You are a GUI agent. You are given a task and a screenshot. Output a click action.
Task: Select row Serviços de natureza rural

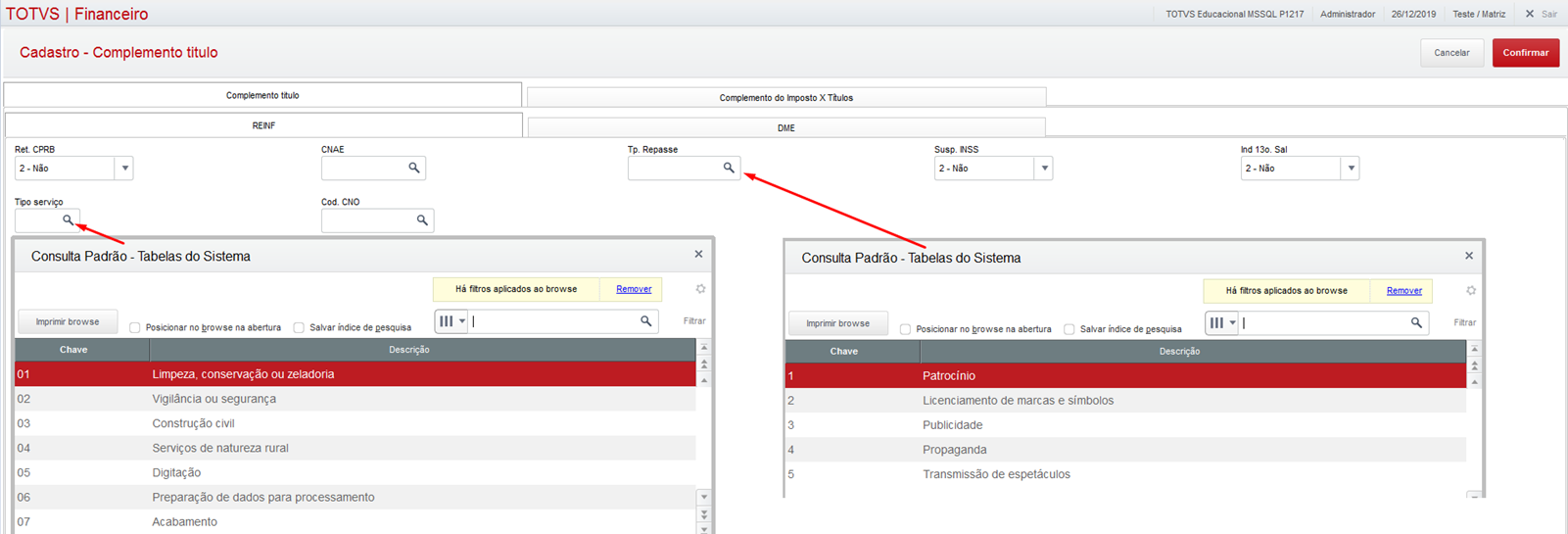tap(356, 448)
